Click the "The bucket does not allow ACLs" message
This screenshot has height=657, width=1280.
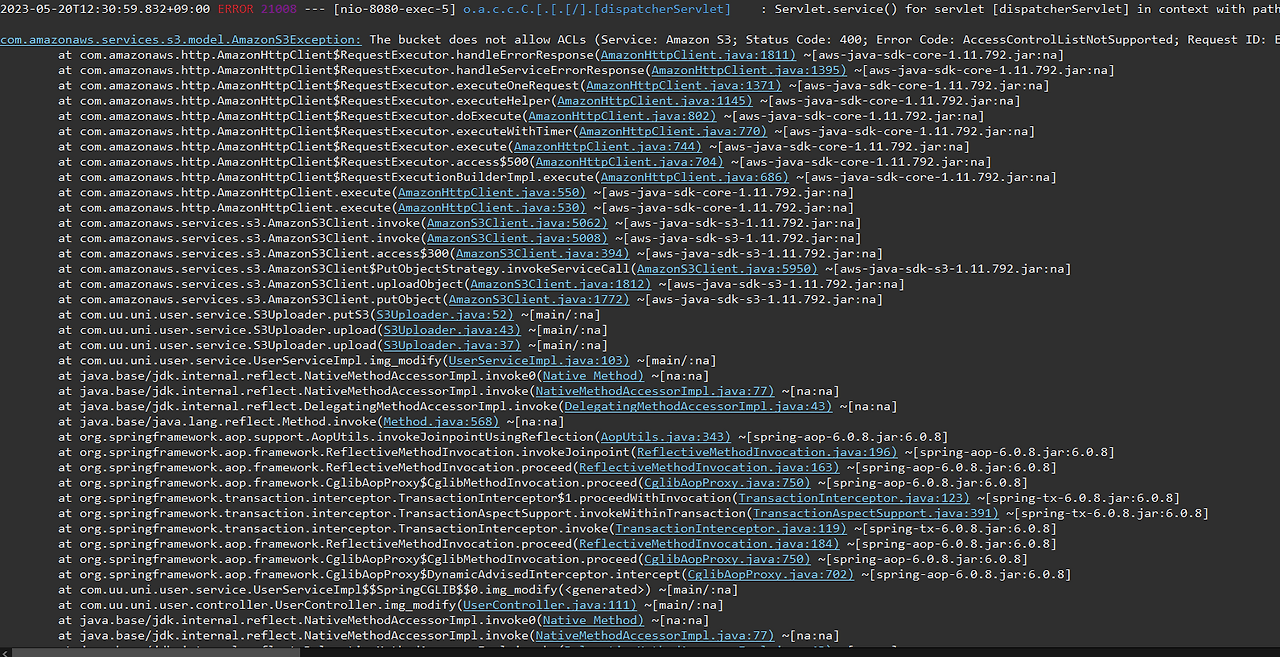[x=478, y=40]
